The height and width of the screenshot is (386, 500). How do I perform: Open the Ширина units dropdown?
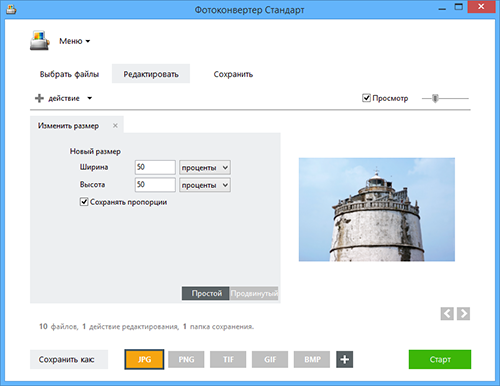[x=205, y=167]
